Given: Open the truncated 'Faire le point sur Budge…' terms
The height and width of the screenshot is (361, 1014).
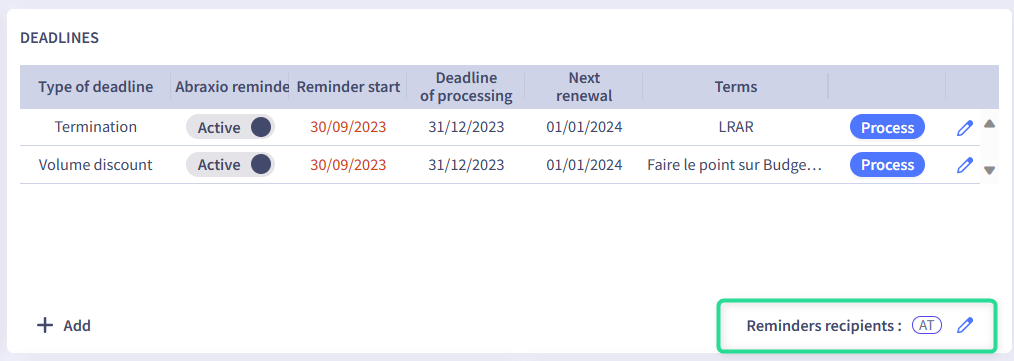Looking at the screenshot, I should (735, 165).
